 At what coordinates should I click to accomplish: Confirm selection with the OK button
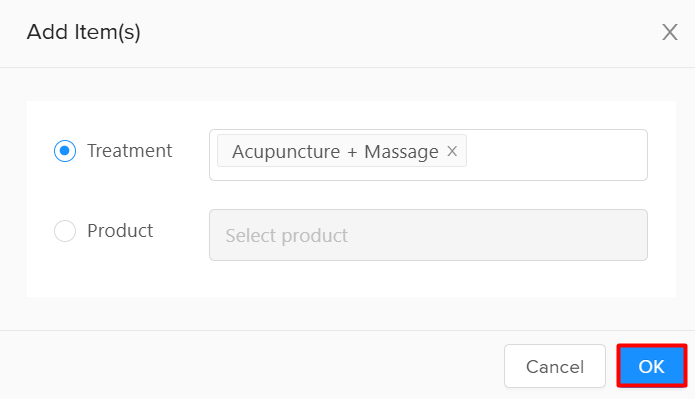pos(652,366)
